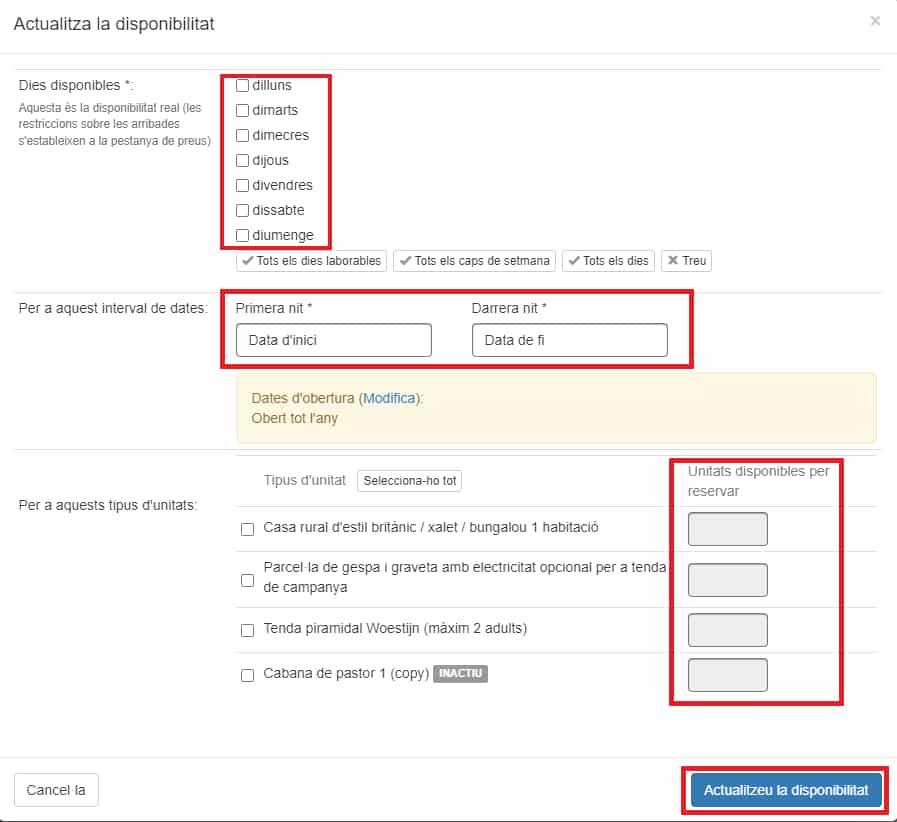The width and height of the screenshot is (897, 822).
Task: Check the Tenda piramidal Woestijn unit
Action: pyautogui.click(x=248, y=630)
